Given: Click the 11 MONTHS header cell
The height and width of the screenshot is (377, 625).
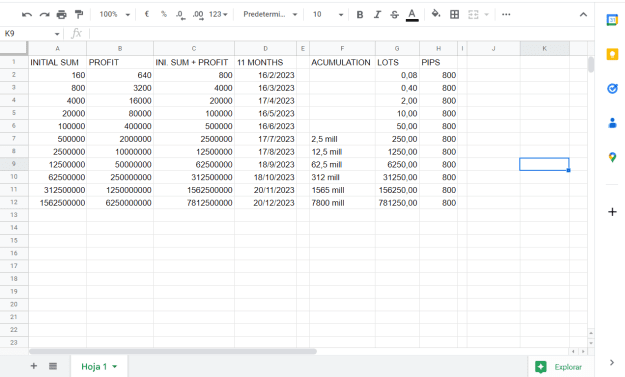Looking at the screenshot, I should tap(265, 62).
